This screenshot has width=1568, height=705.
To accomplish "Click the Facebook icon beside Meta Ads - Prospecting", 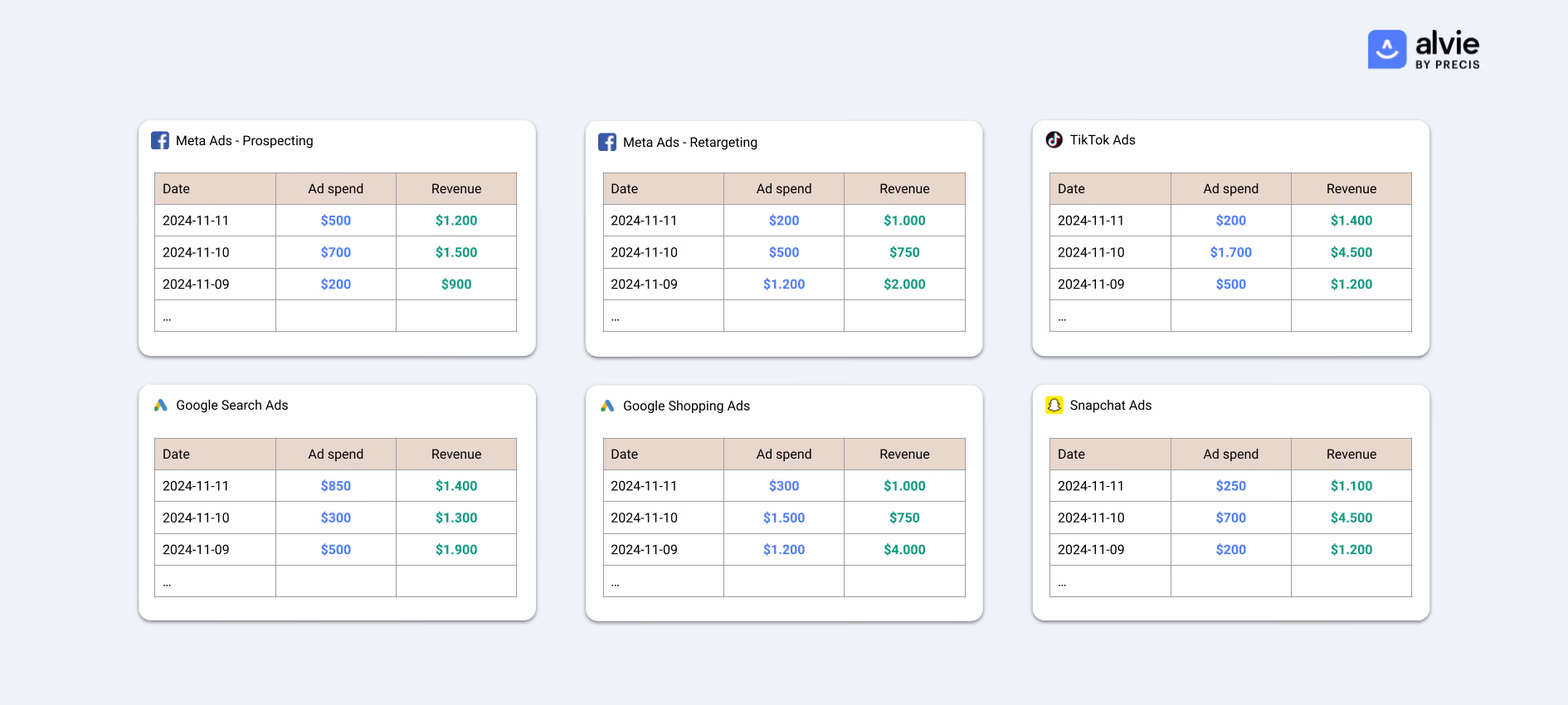I will point(160,141).
